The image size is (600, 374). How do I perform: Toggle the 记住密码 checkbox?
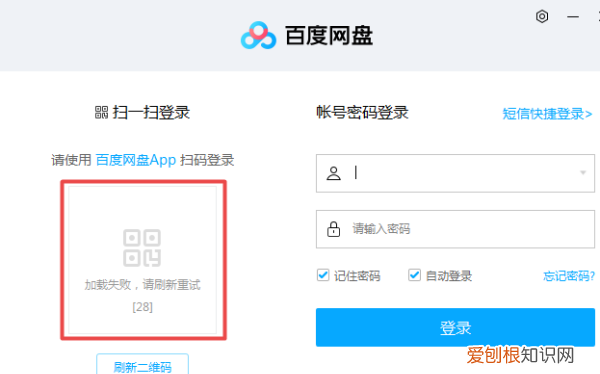tap(323, 275)
